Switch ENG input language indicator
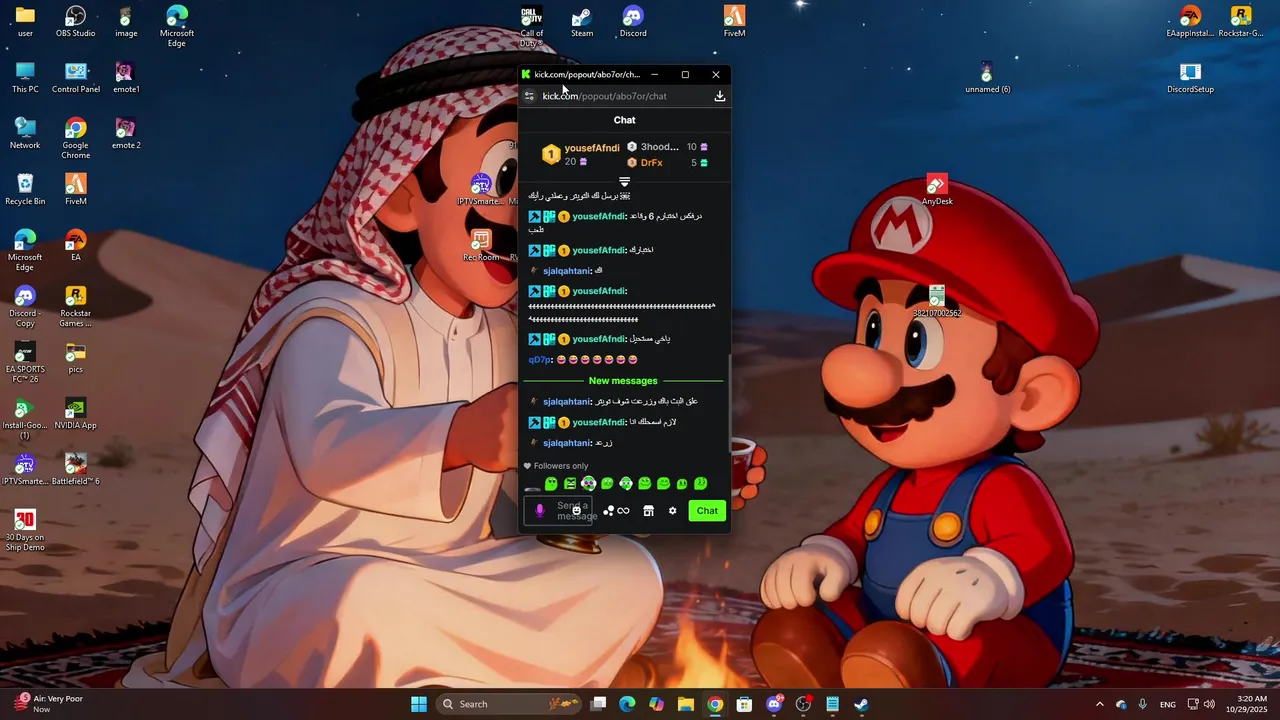 pyautogui.click(x=1167, y=704)
